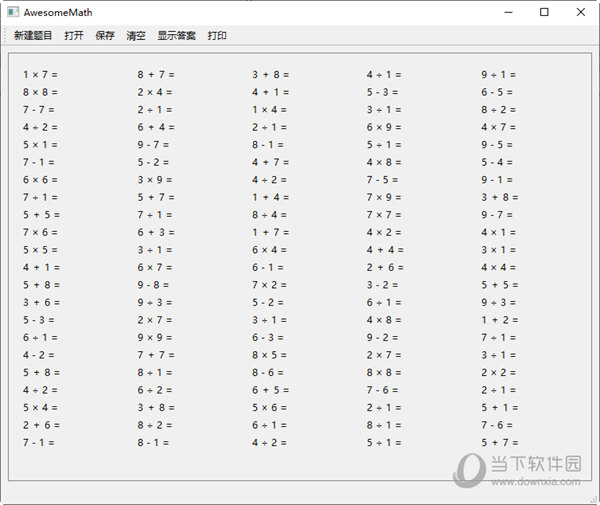Pick the problem "5 × 5 ="
This screenshot has width=600, height=505.
tap(40, 250)
